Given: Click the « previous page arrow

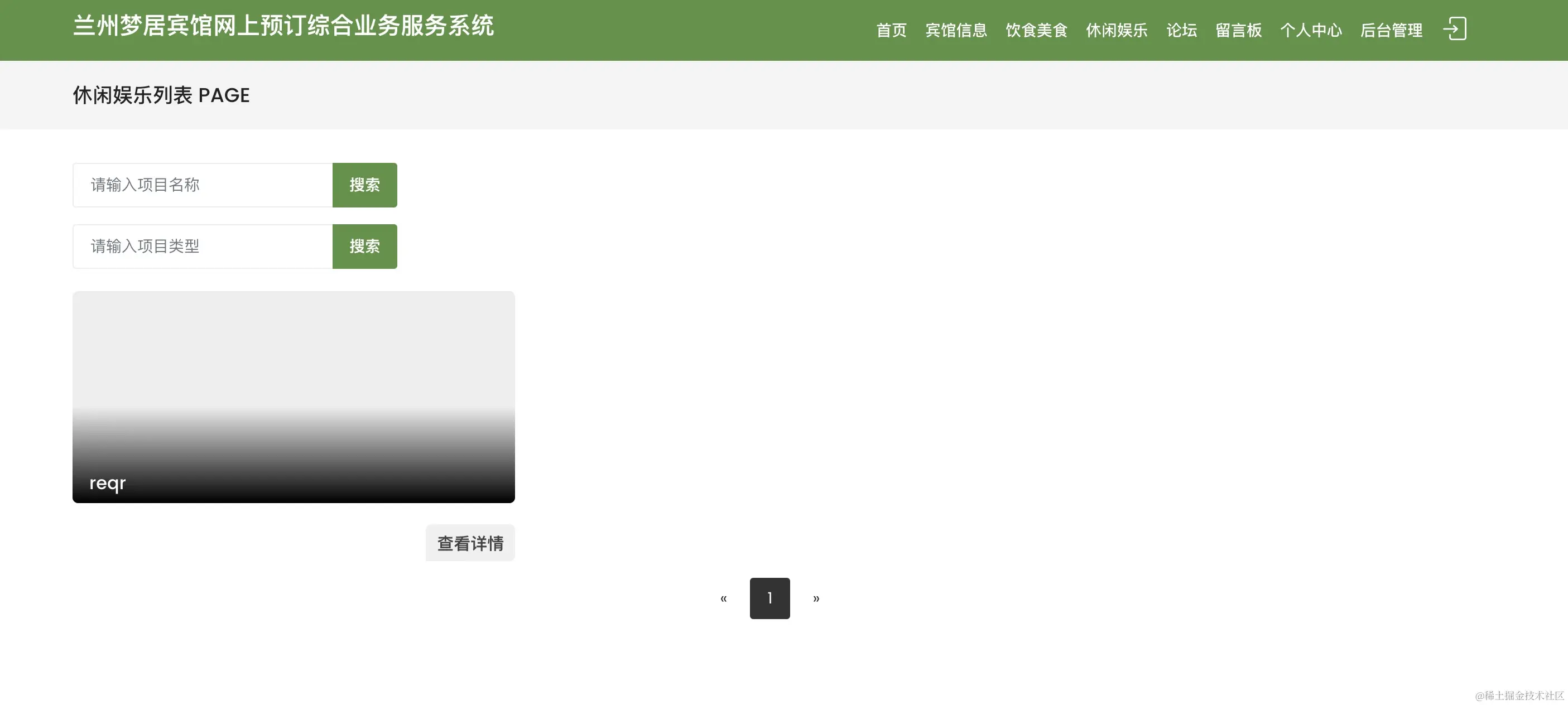Looking at the screenshot, I should tap(724, 598).
